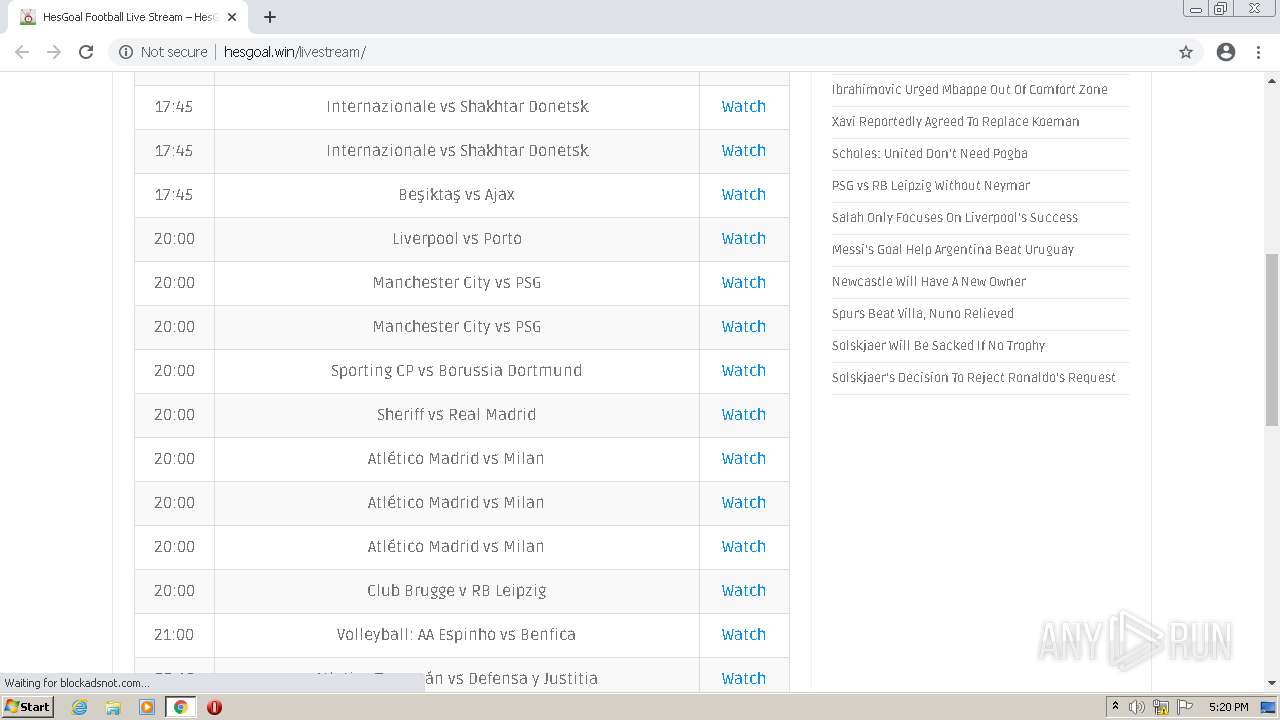Click Watch for the Defensa y Justitia match
Image resolution: width=1280 pixels, height=720 pixels.
743,679
